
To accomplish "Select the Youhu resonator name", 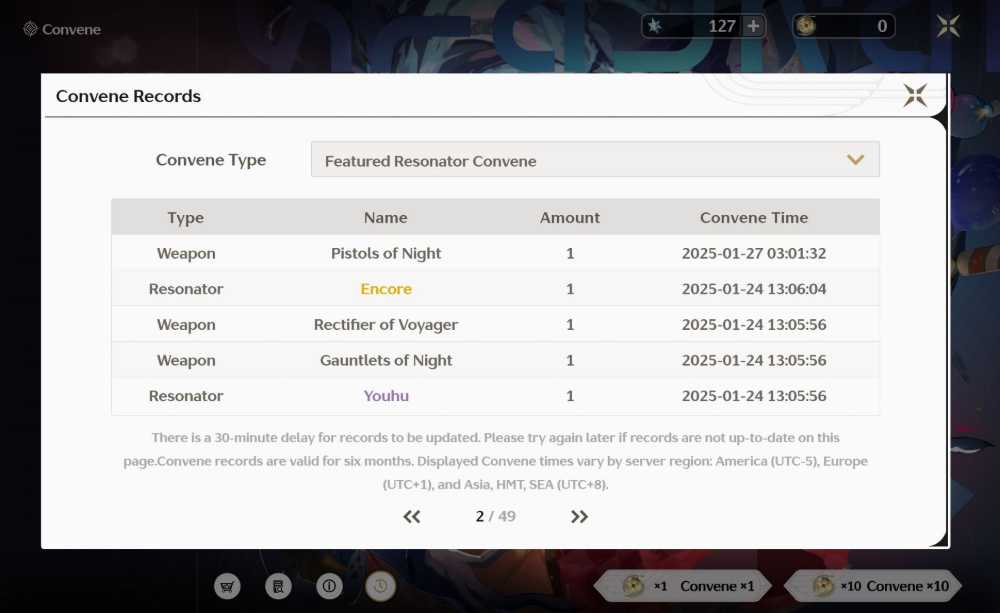I will pos(386,396).
